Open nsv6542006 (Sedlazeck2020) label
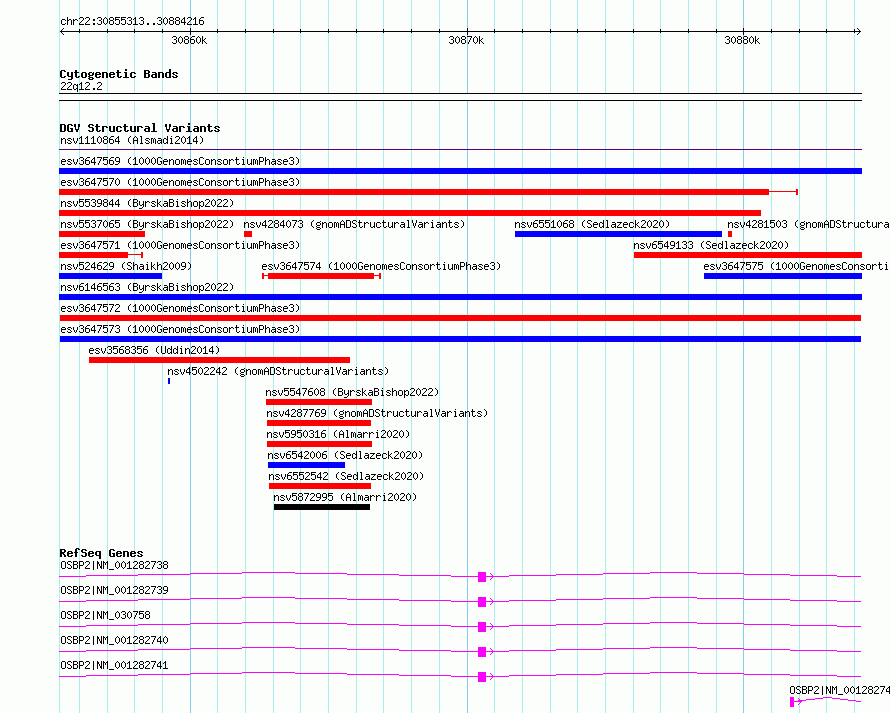 click(345, 455)
